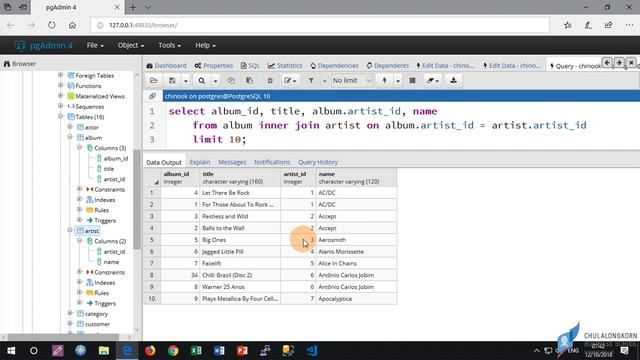The width and height of the screenshot is (640, 360).
Task: Expand the Functions tree node
Action: tap(60, 85)
